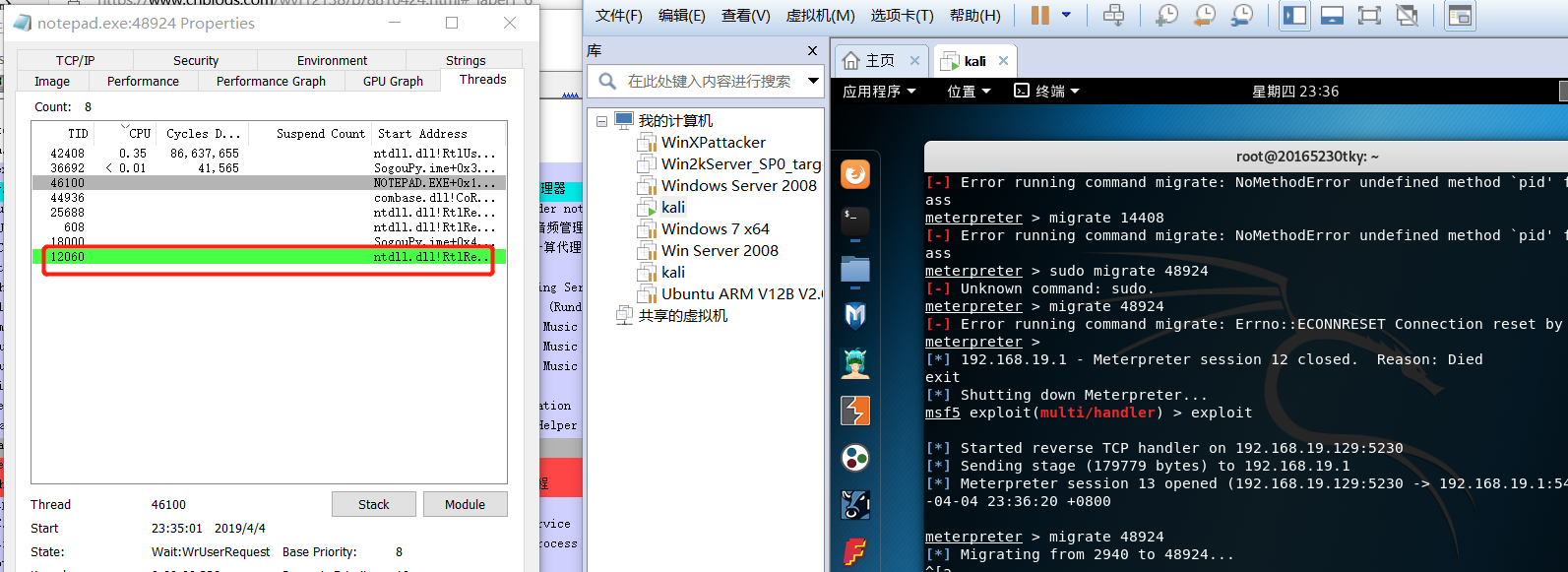Image resolution: width=1568 pixels, height=572 pixels.
Task: Switch to the Image tab in Properties
Action: click(52, 81)
